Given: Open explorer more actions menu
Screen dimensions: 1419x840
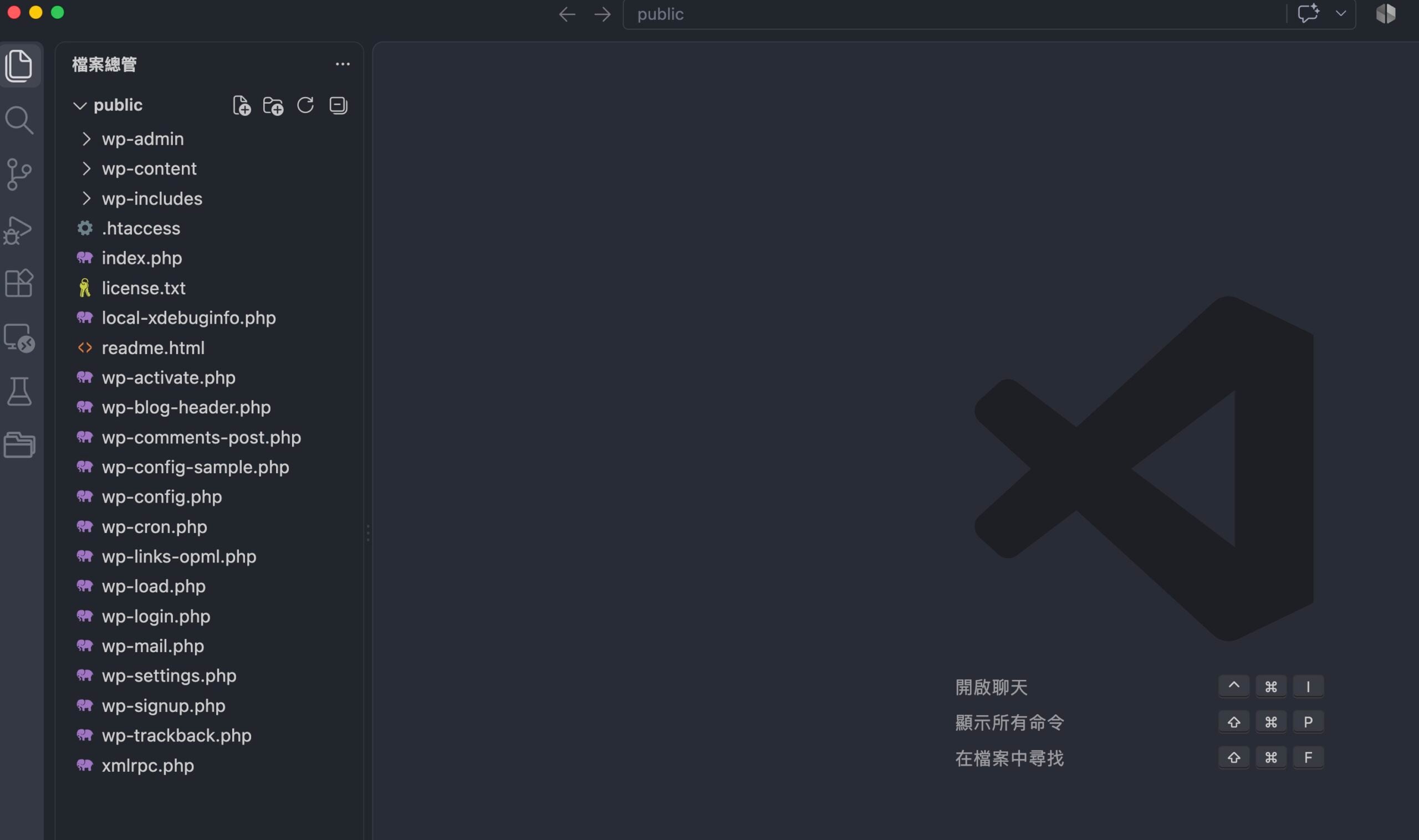Looking at the screenshot, I should [x=343, y=64].
